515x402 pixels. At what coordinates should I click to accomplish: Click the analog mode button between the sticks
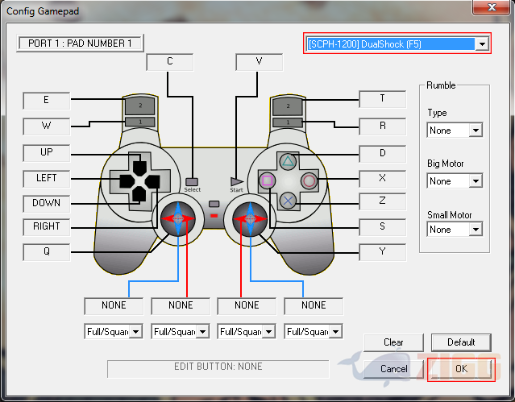[214, 204]
